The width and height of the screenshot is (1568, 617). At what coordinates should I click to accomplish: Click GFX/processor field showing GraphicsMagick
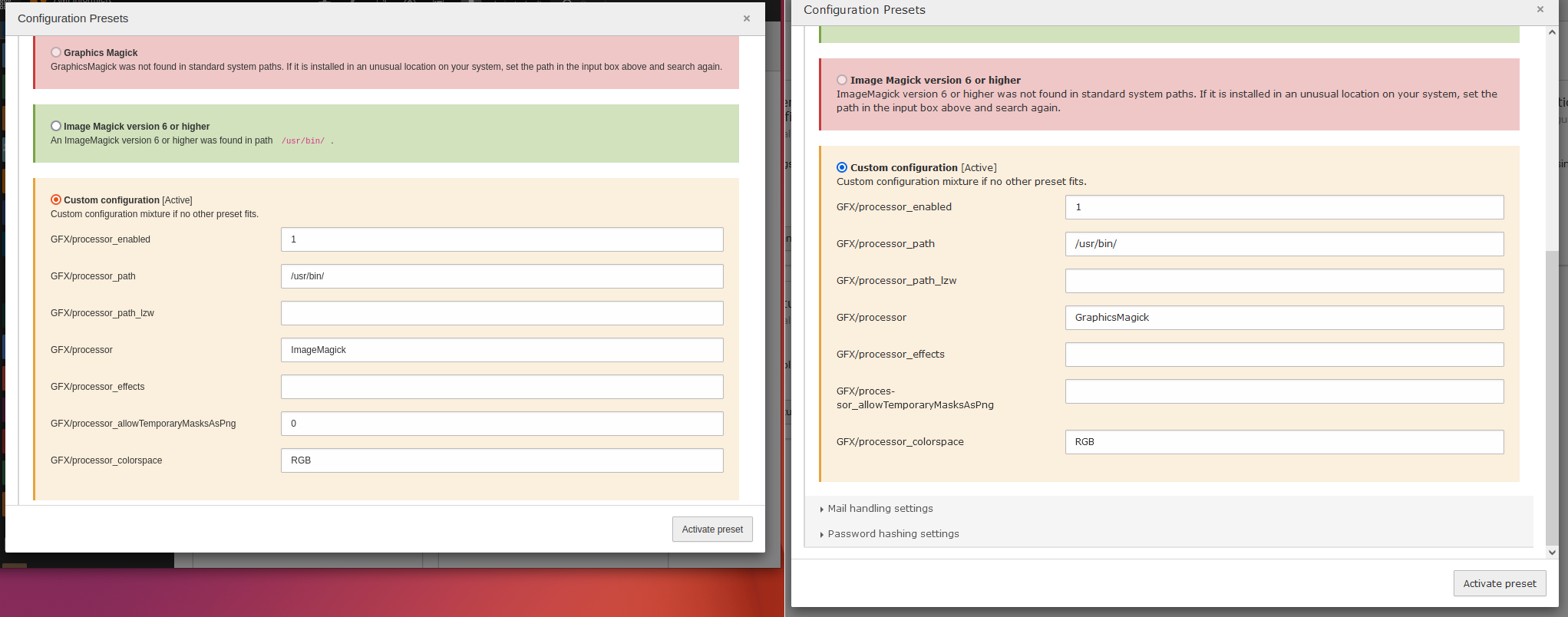pos(1284,318)
